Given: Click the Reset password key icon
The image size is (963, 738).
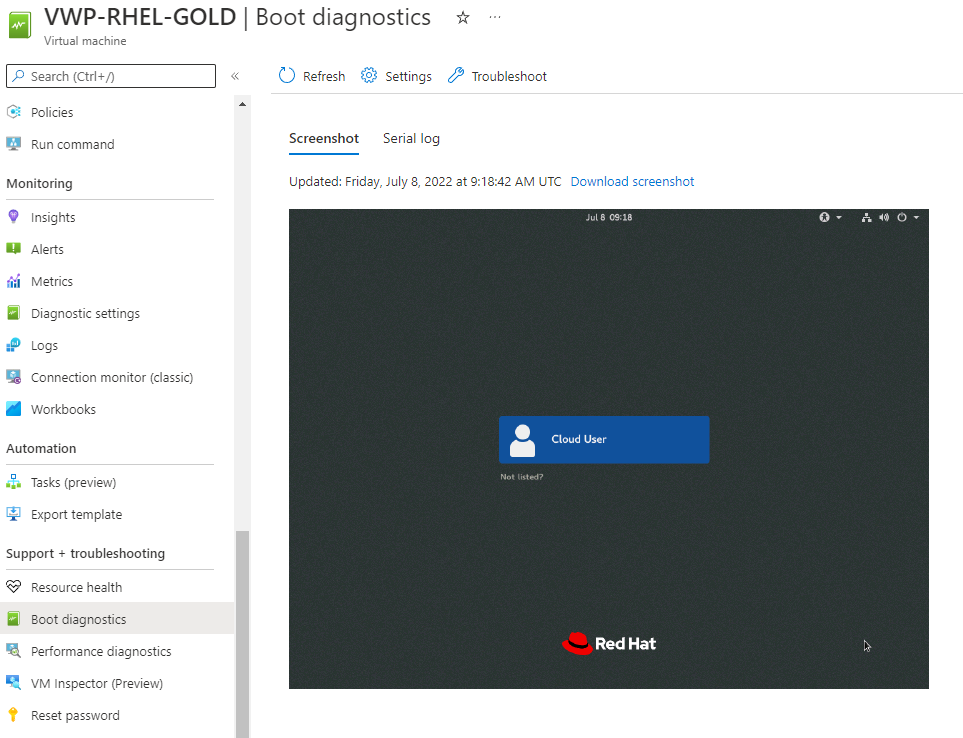Looking at the screenshot, I should click(x=14, y=715).
